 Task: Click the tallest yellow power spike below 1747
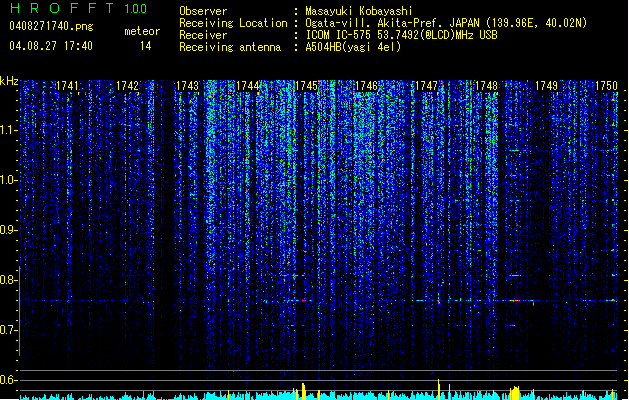pos(438,389)
